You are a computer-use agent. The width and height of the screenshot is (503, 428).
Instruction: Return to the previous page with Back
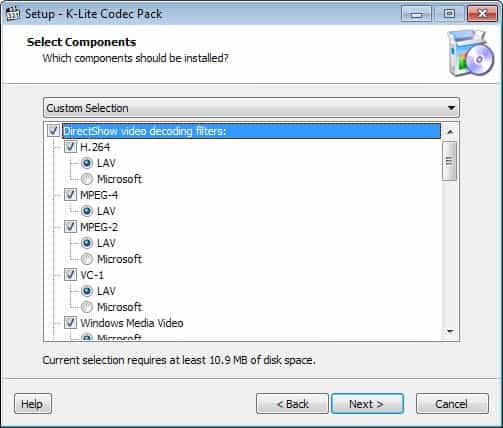click(292, 404)
